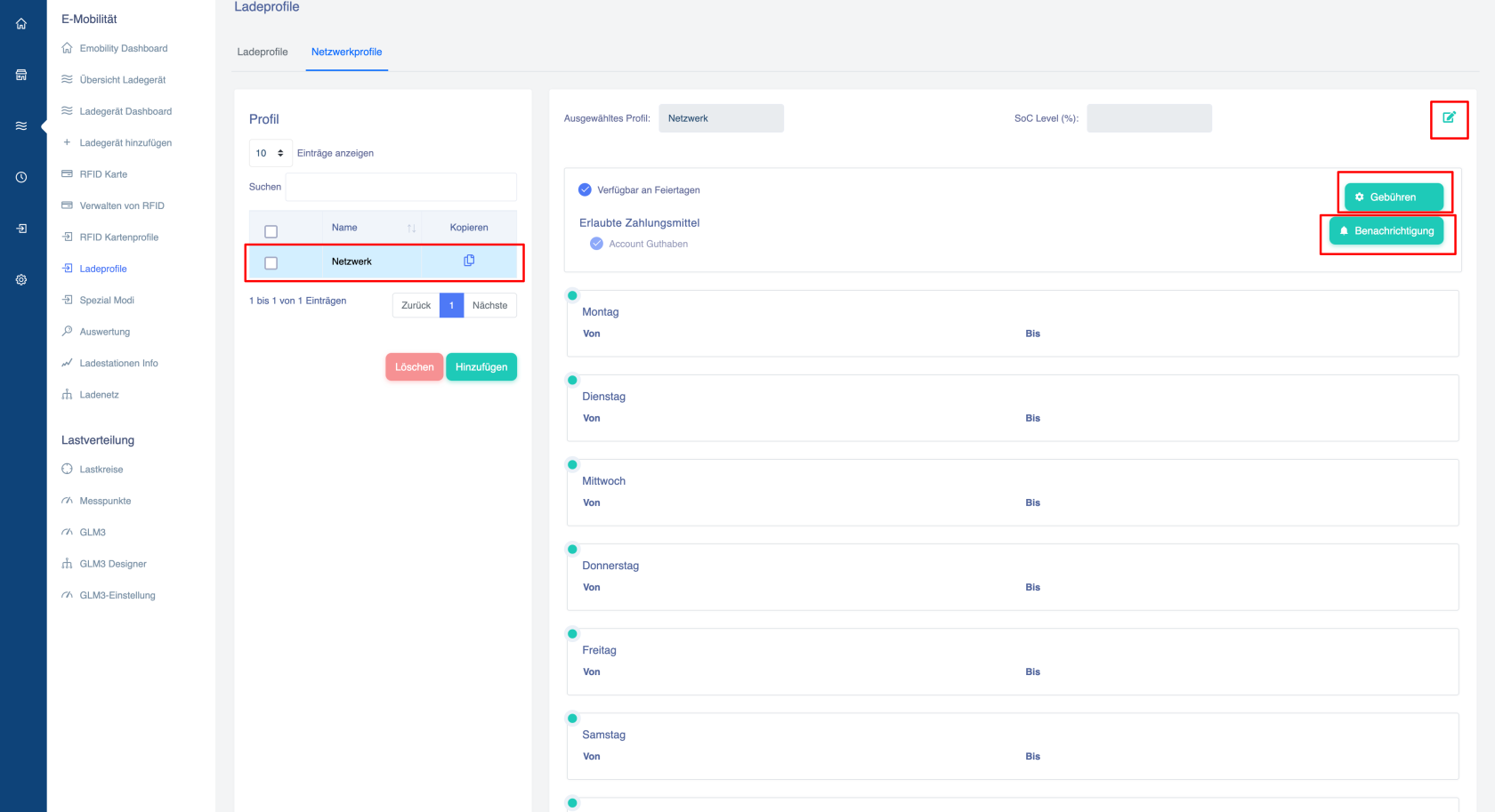Open RFID Kartenprofile in sidebar menu

[x=118, y=237]
